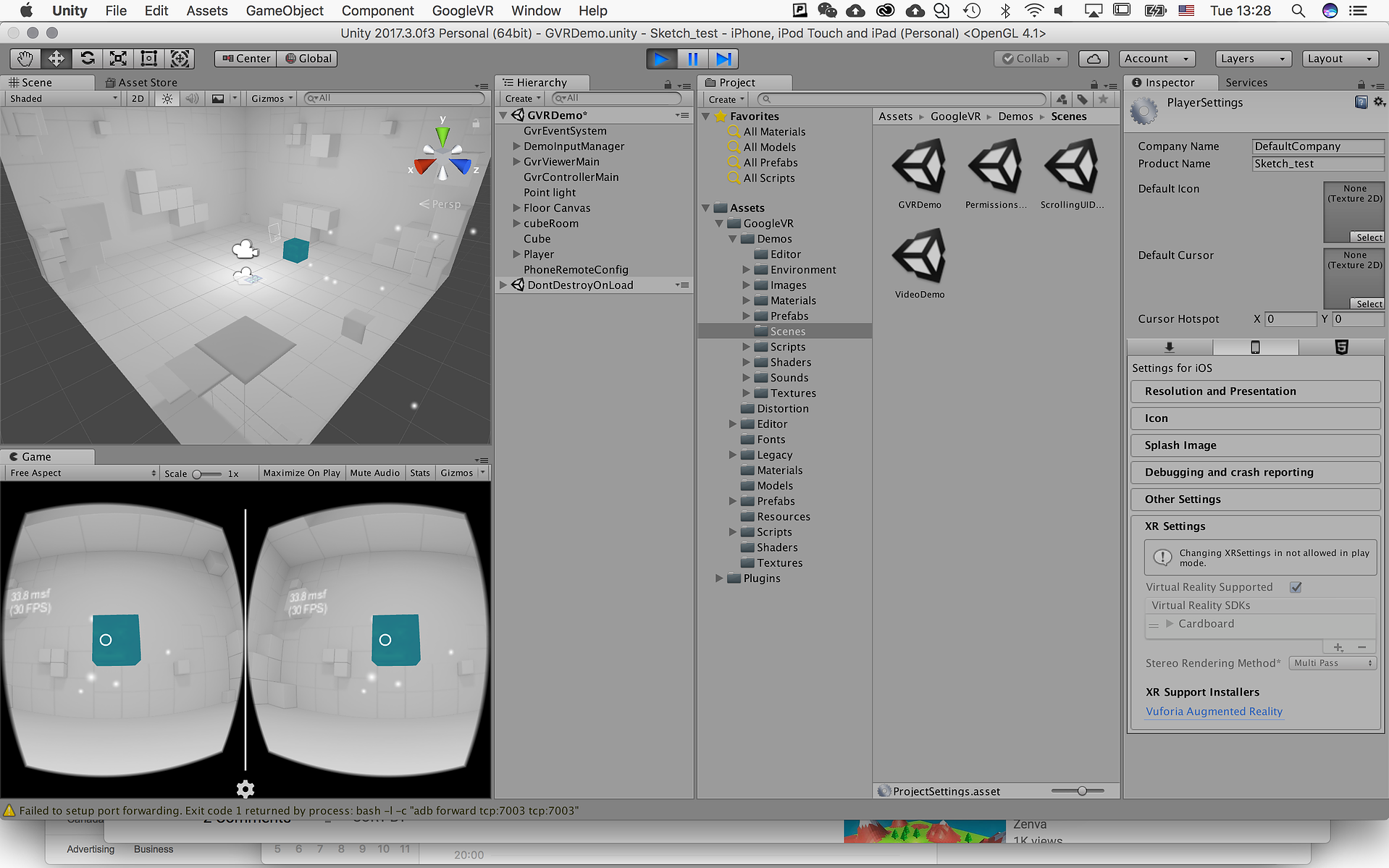Open the Free Aspect dropdown
This screenshot has width=1389, height=868.
[x=83, y=473]
